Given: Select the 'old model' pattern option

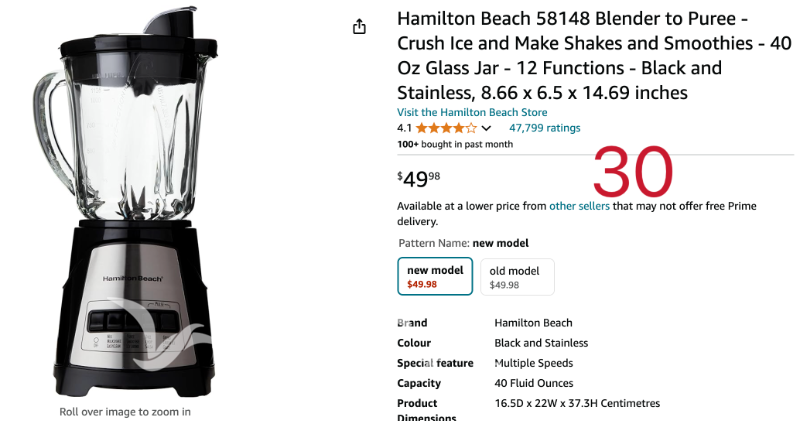Looking at the screenshot, I should [516, 277].
